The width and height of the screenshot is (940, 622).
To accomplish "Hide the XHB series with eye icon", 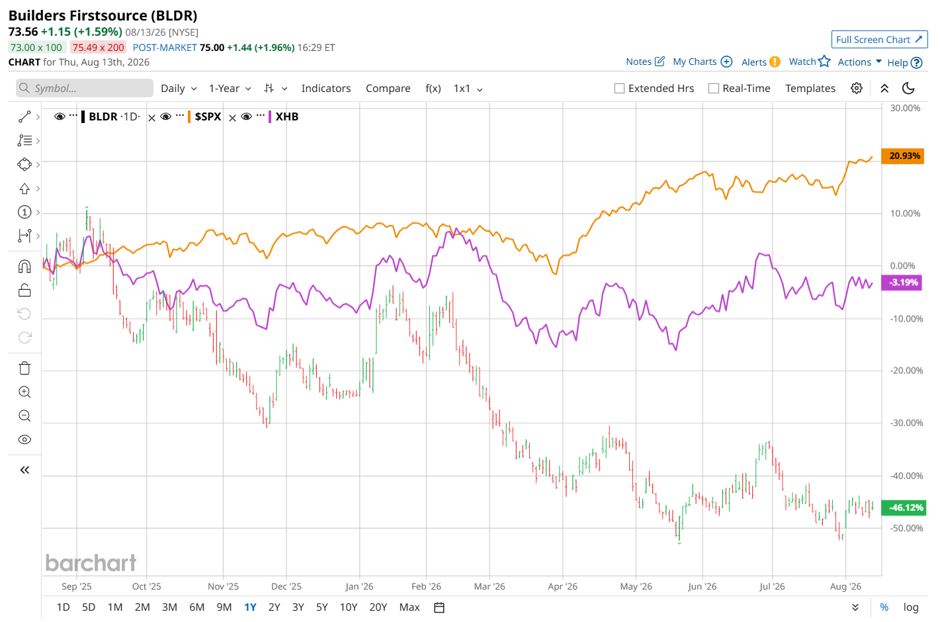I will (x=246, y=117).
